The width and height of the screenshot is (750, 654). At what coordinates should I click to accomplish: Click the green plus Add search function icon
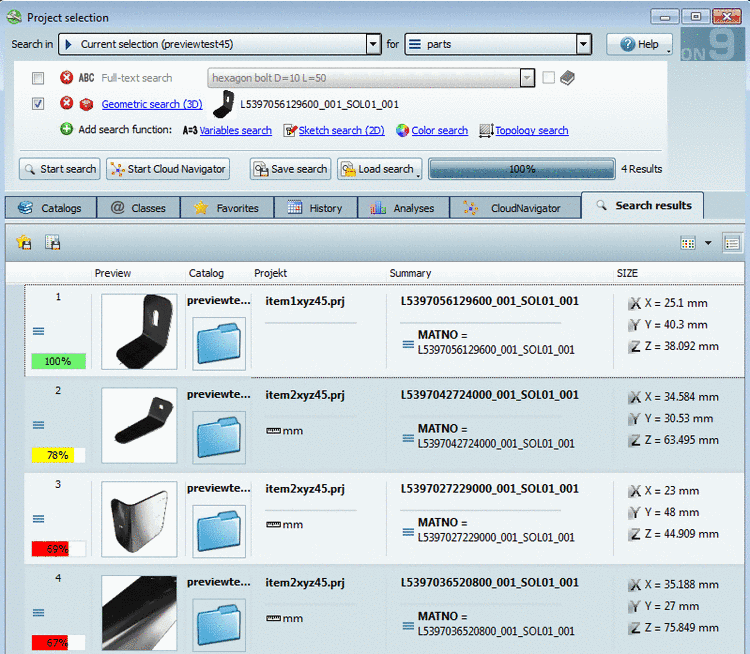coord(66,129)
